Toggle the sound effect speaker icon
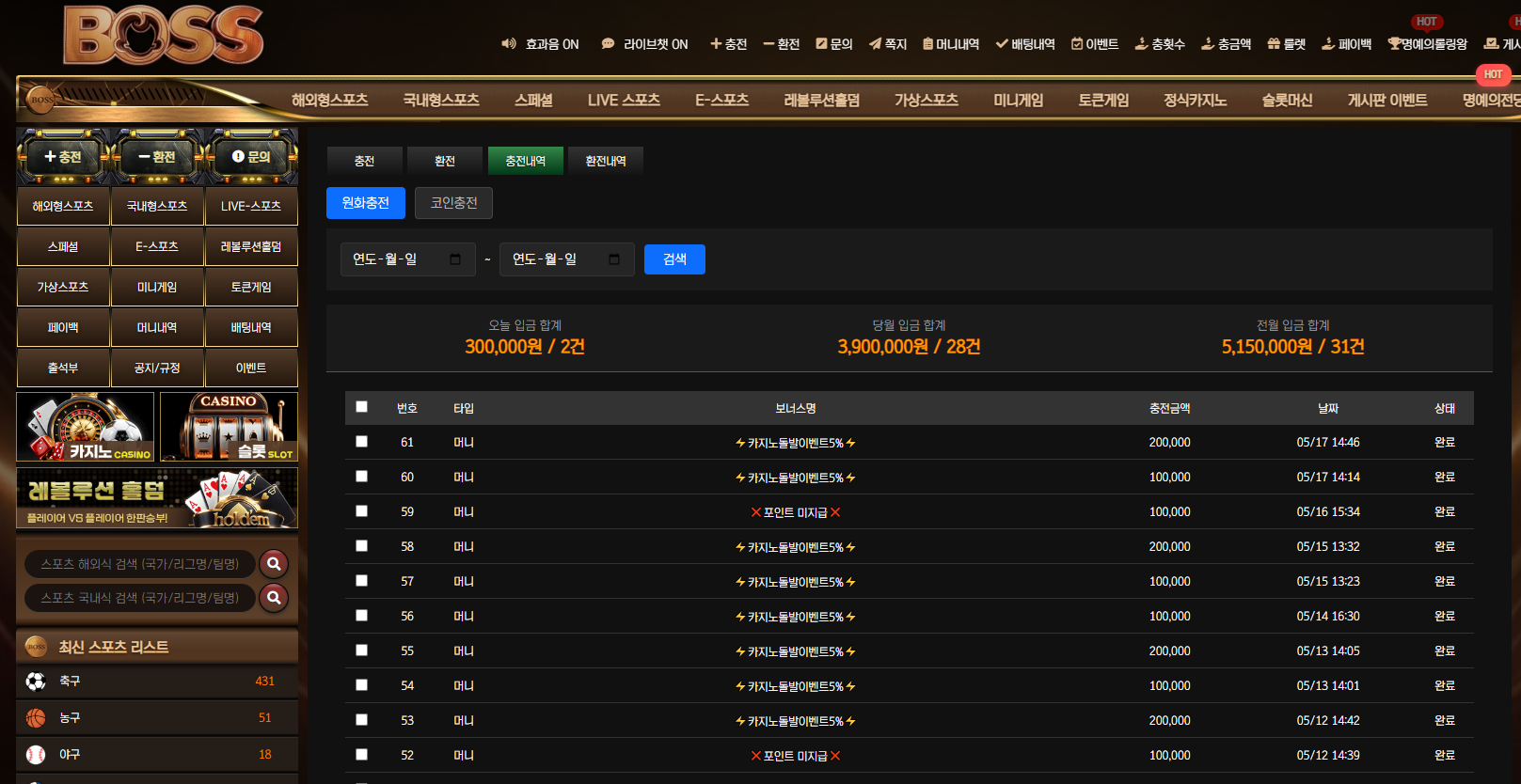The width and height of the screenshot is (1521, 784). click(x=509, y=43)
